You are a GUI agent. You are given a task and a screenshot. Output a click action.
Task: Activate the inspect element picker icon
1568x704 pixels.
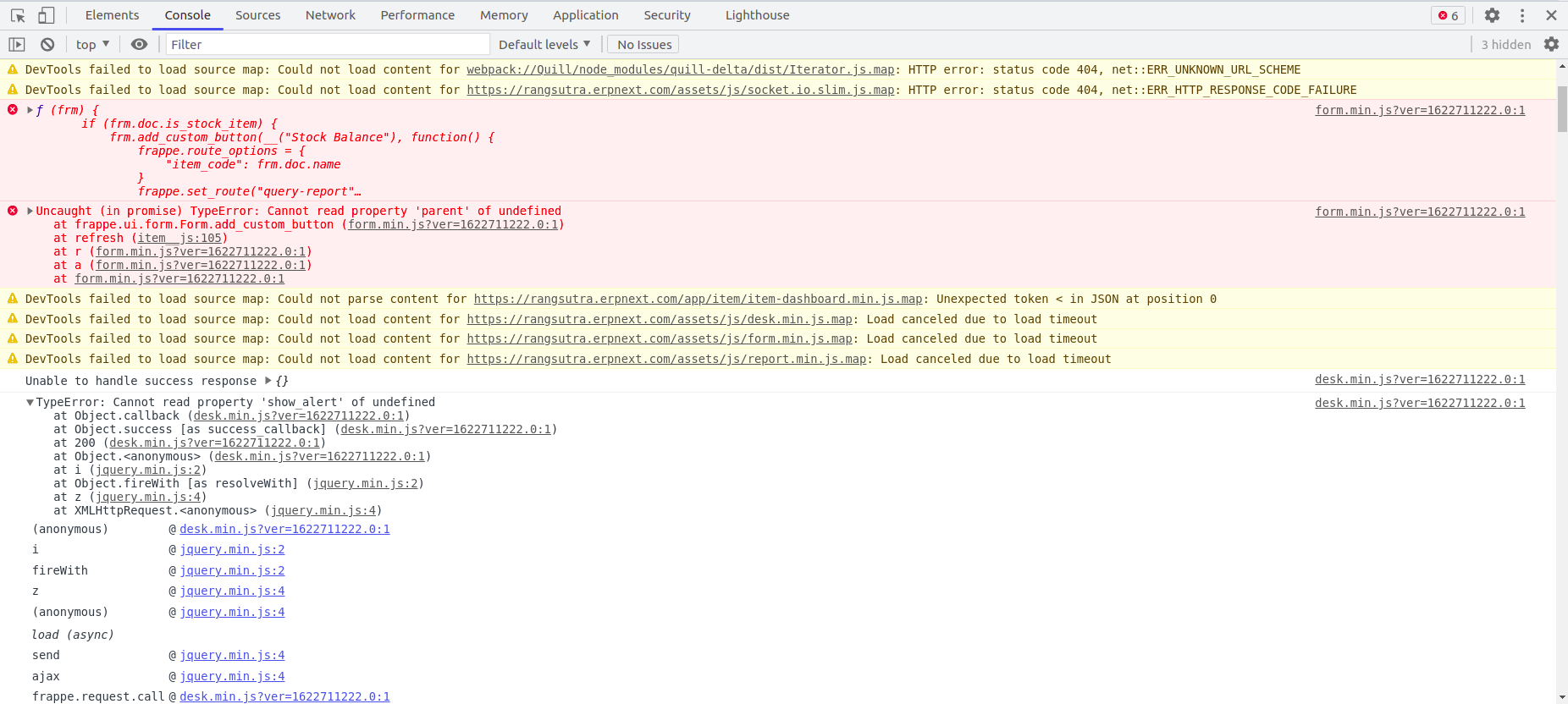tap(18, 15)
